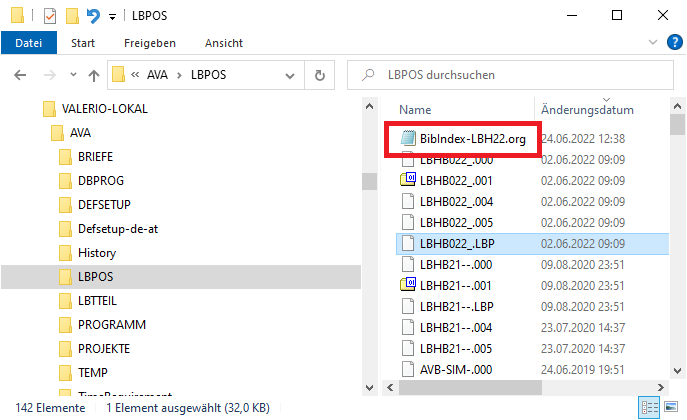Sort files by Änderungsdatum column header

pos(587,109)
